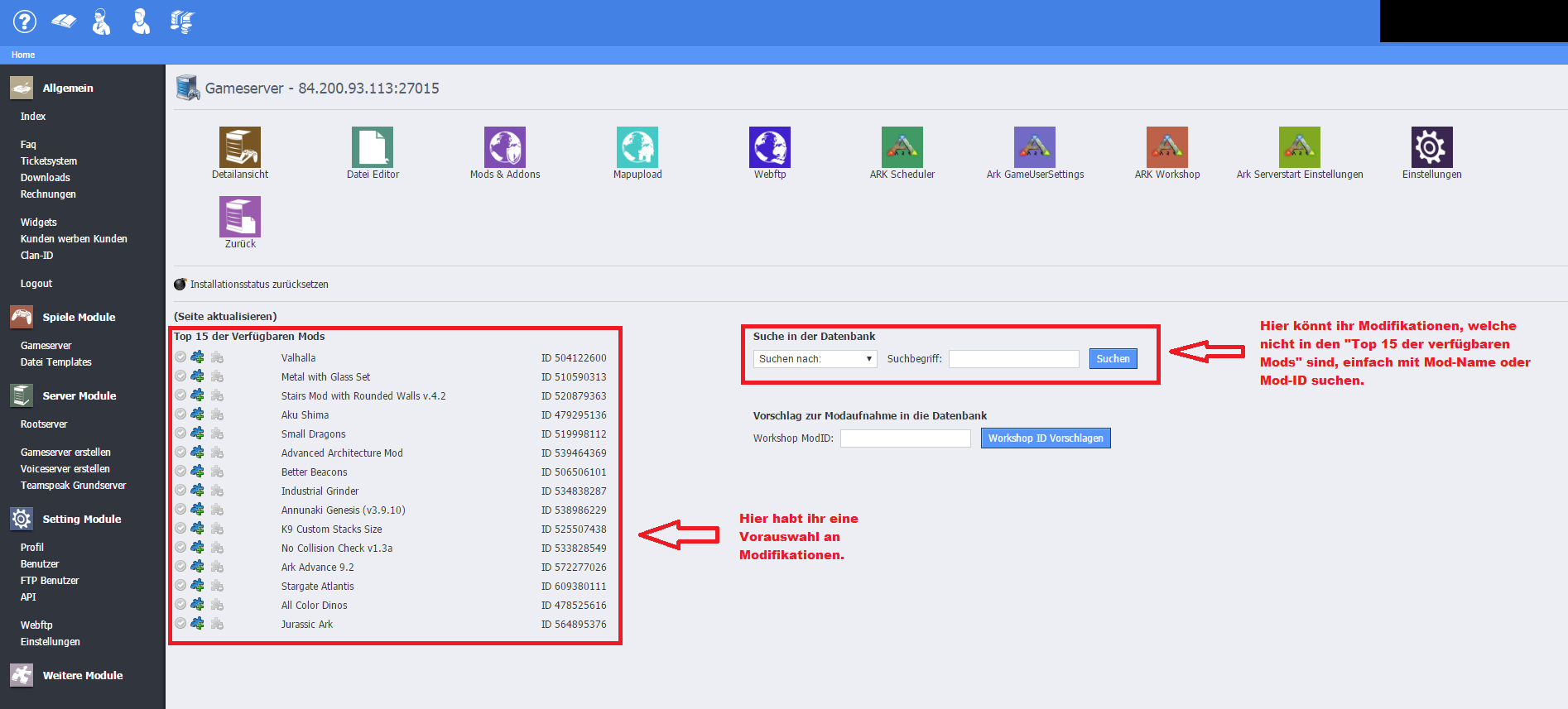Open Einstellungen gear icon

[x=1431, y=148]
